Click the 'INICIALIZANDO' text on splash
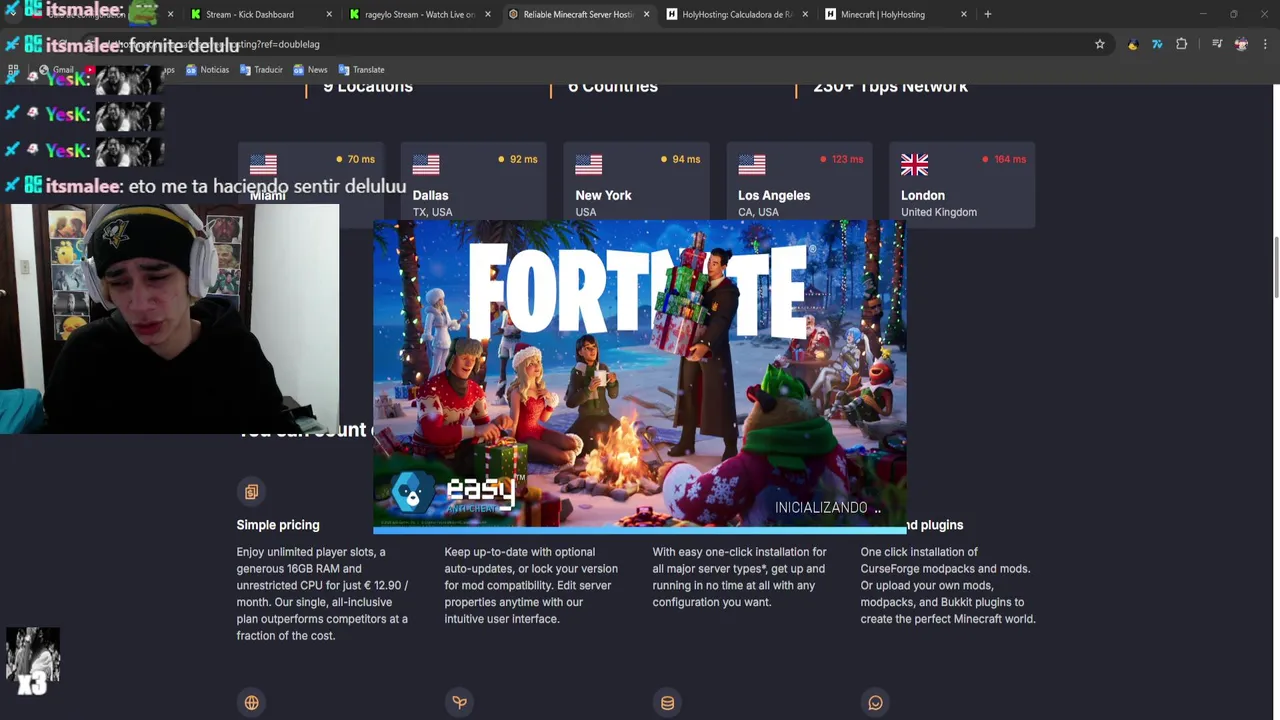 pos(821,508)
